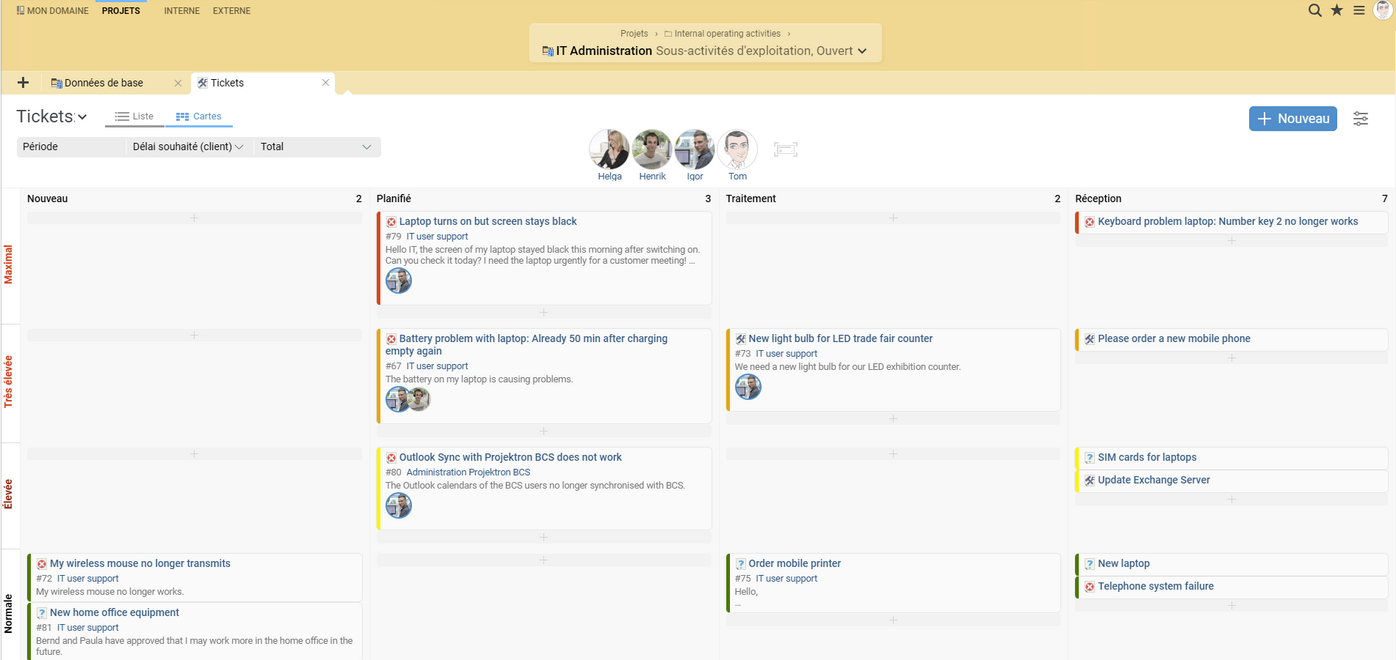Add ticket in Nouveau Maximal cell
The image size is (1396, 660).
[x=195, y=218]
